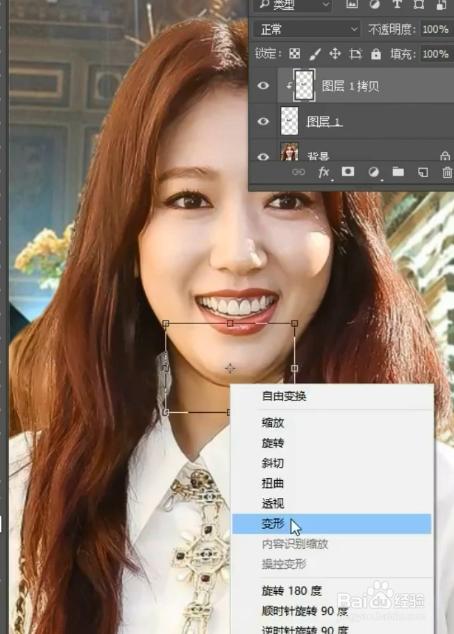Select 变形 warp menu item
This screenshot has height=634, width=454.
point(332,524)
